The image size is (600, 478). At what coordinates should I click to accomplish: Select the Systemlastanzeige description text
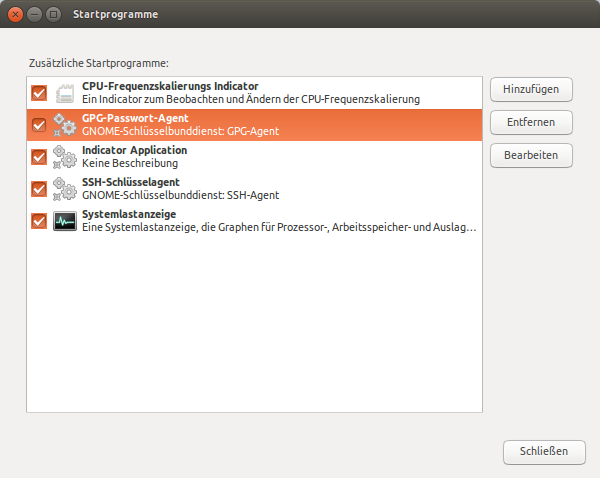(279, 227)
